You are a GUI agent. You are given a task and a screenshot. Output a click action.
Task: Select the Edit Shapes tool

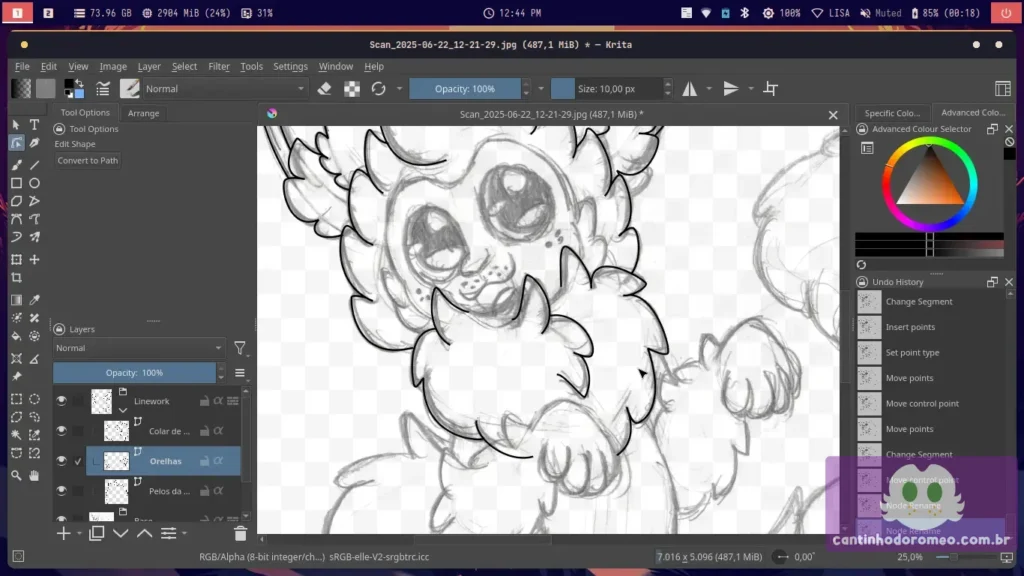(x=16, y=143)
